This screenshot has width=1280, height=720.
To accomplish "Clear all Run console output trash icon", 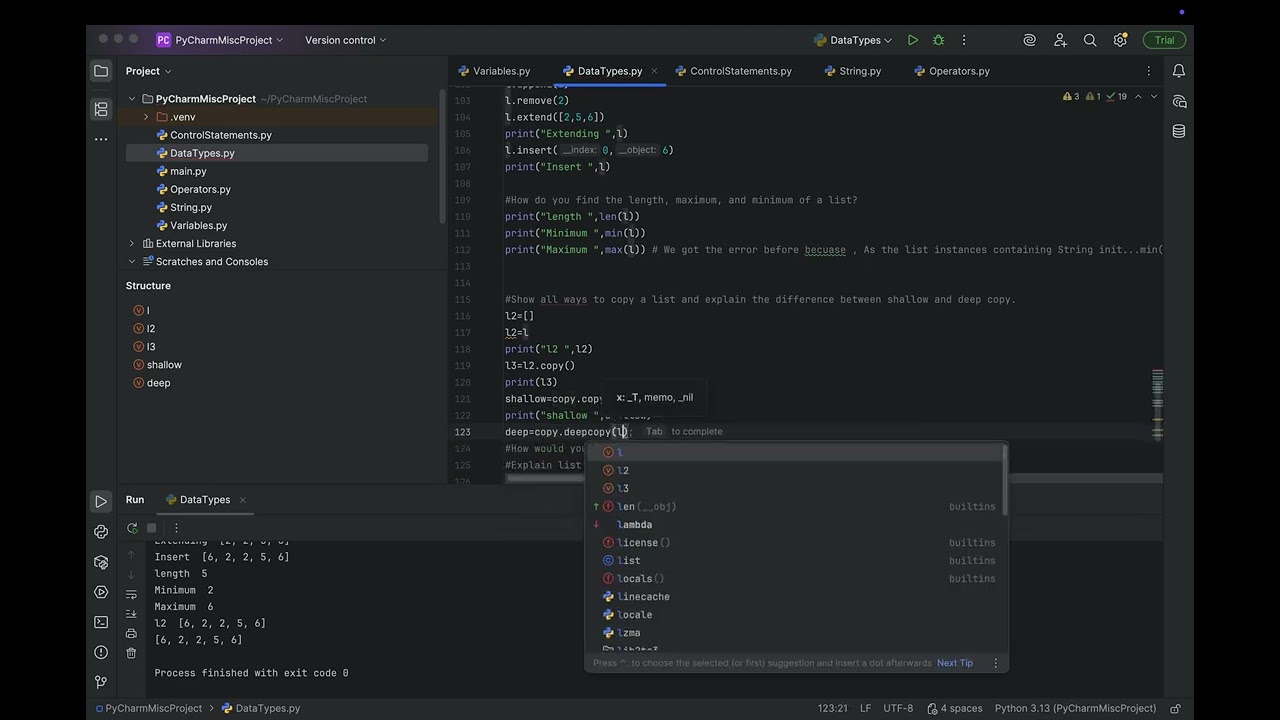I will tap(131, 653).
